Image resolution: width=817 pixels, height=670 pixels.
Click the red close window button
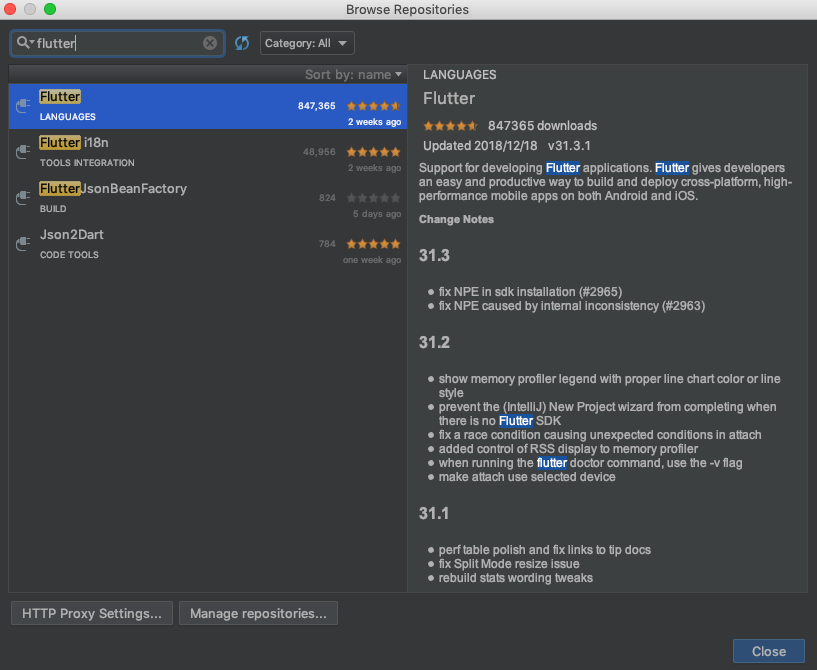click(x=10, y=9)
